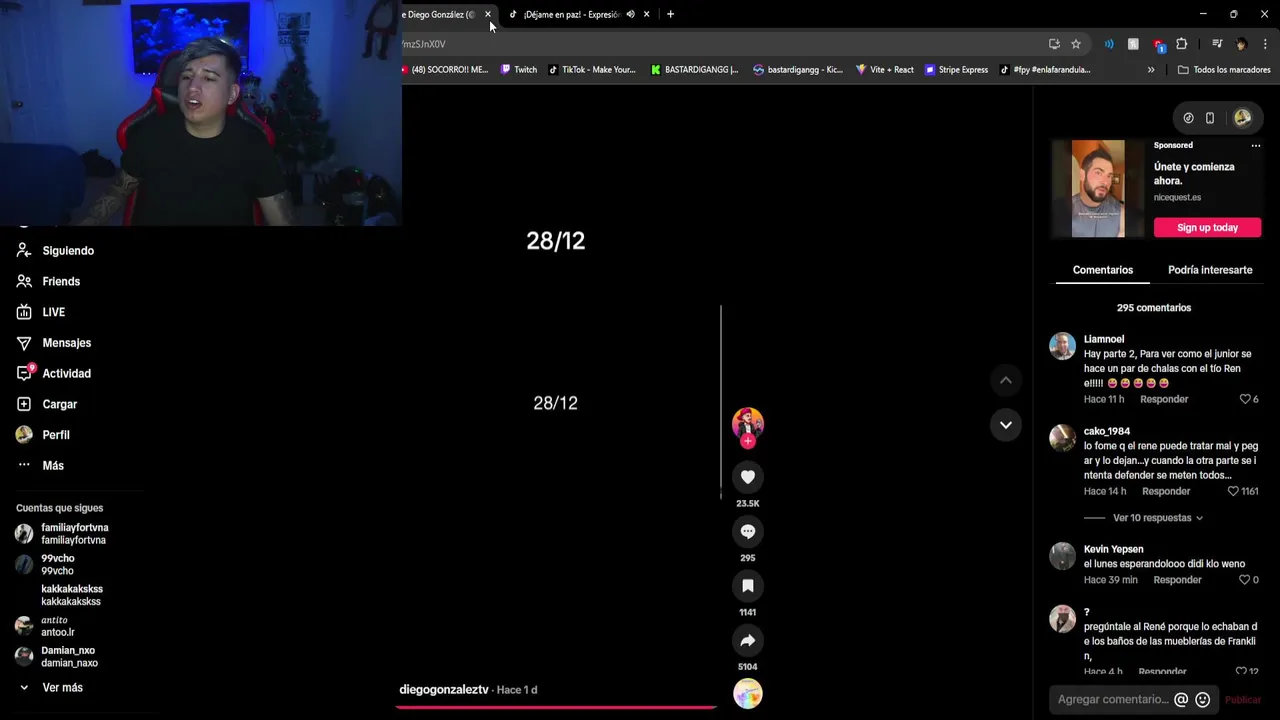Switch to 'Podría interesarte' tab
Screen dimensions: 1280x720
click(1210, 270)
